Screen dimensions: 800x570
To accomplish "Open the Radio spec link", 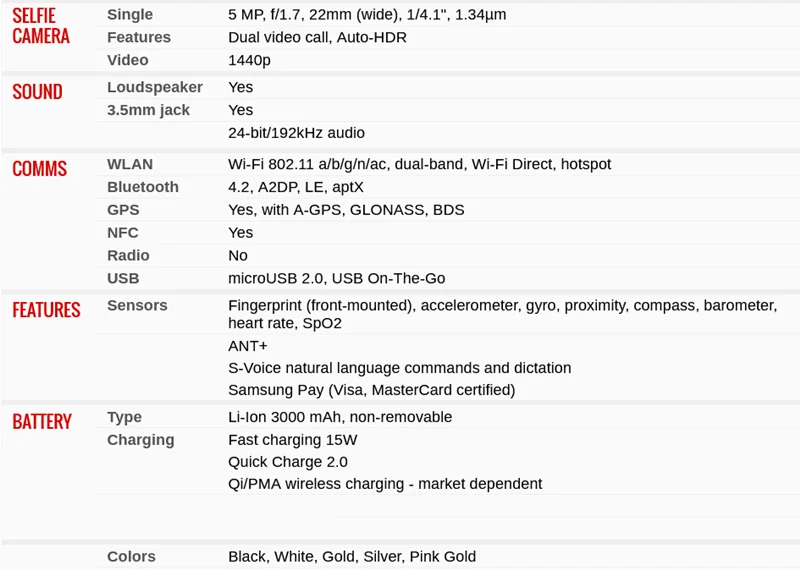I will click(128, 255).
